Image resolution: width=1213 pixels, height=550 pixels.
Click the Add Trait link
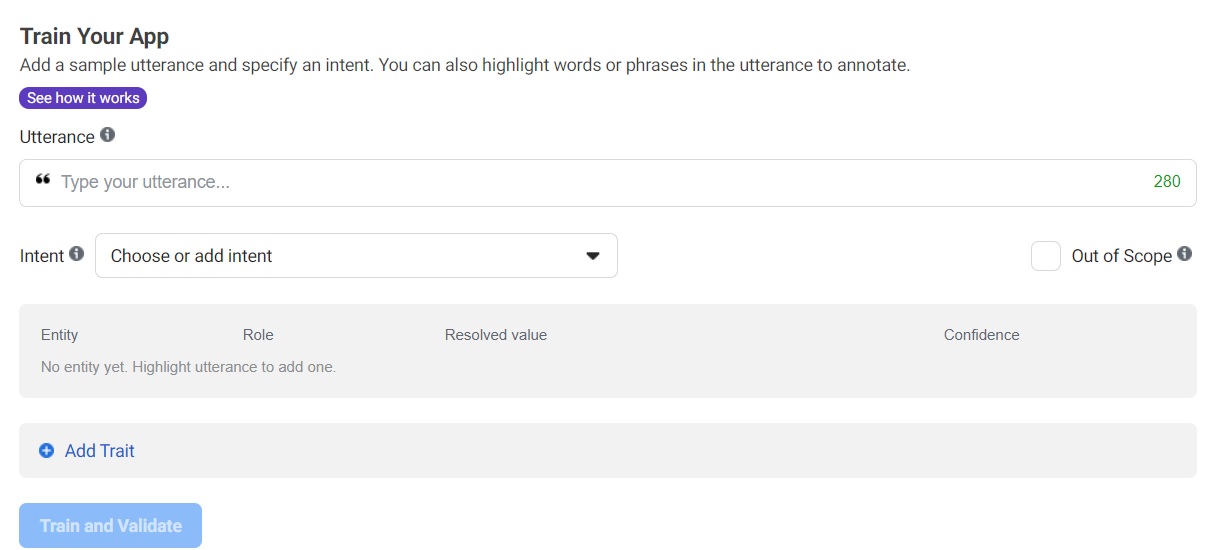pos(99,451)
